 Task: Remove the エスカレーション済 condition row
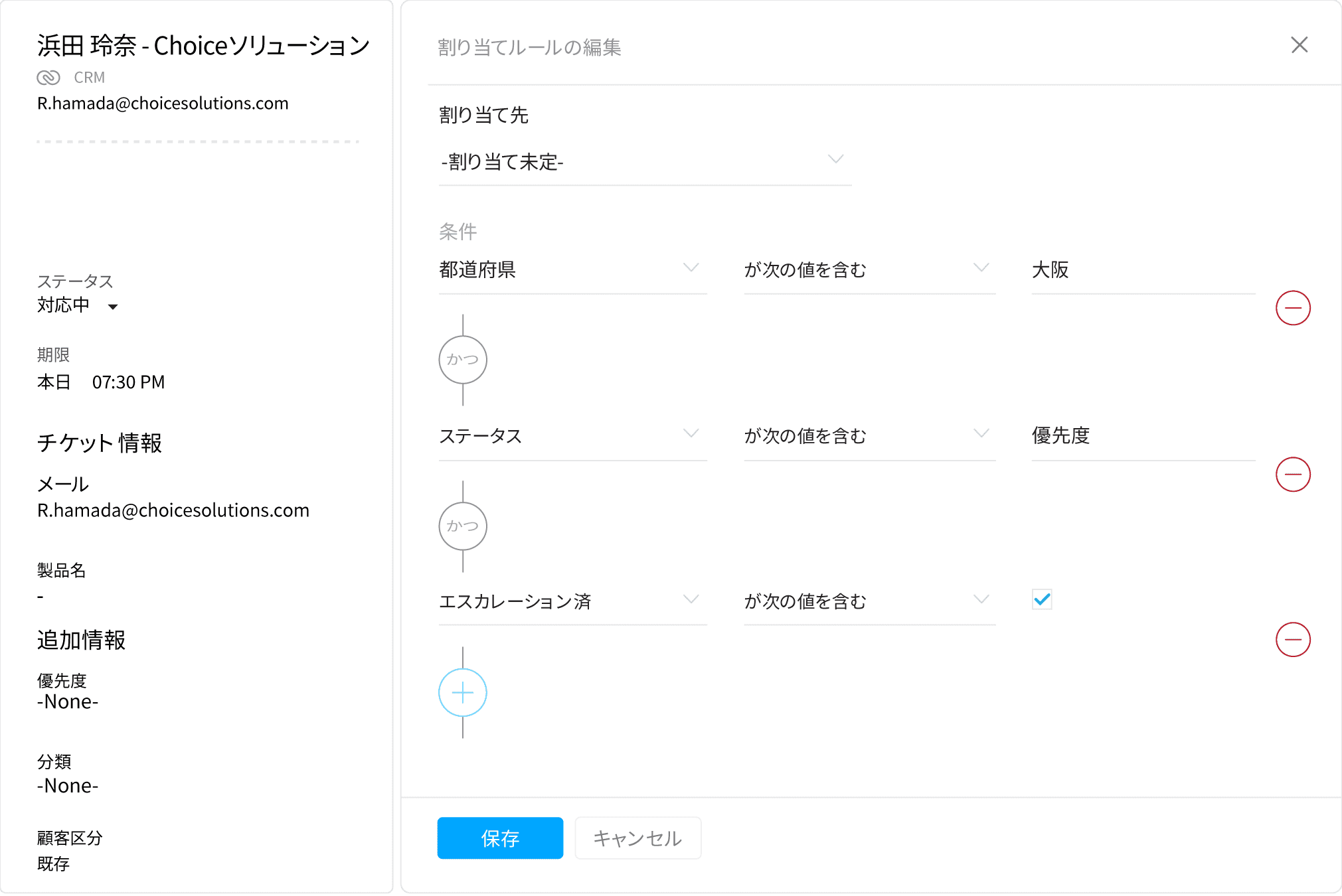click(1292, 640)
